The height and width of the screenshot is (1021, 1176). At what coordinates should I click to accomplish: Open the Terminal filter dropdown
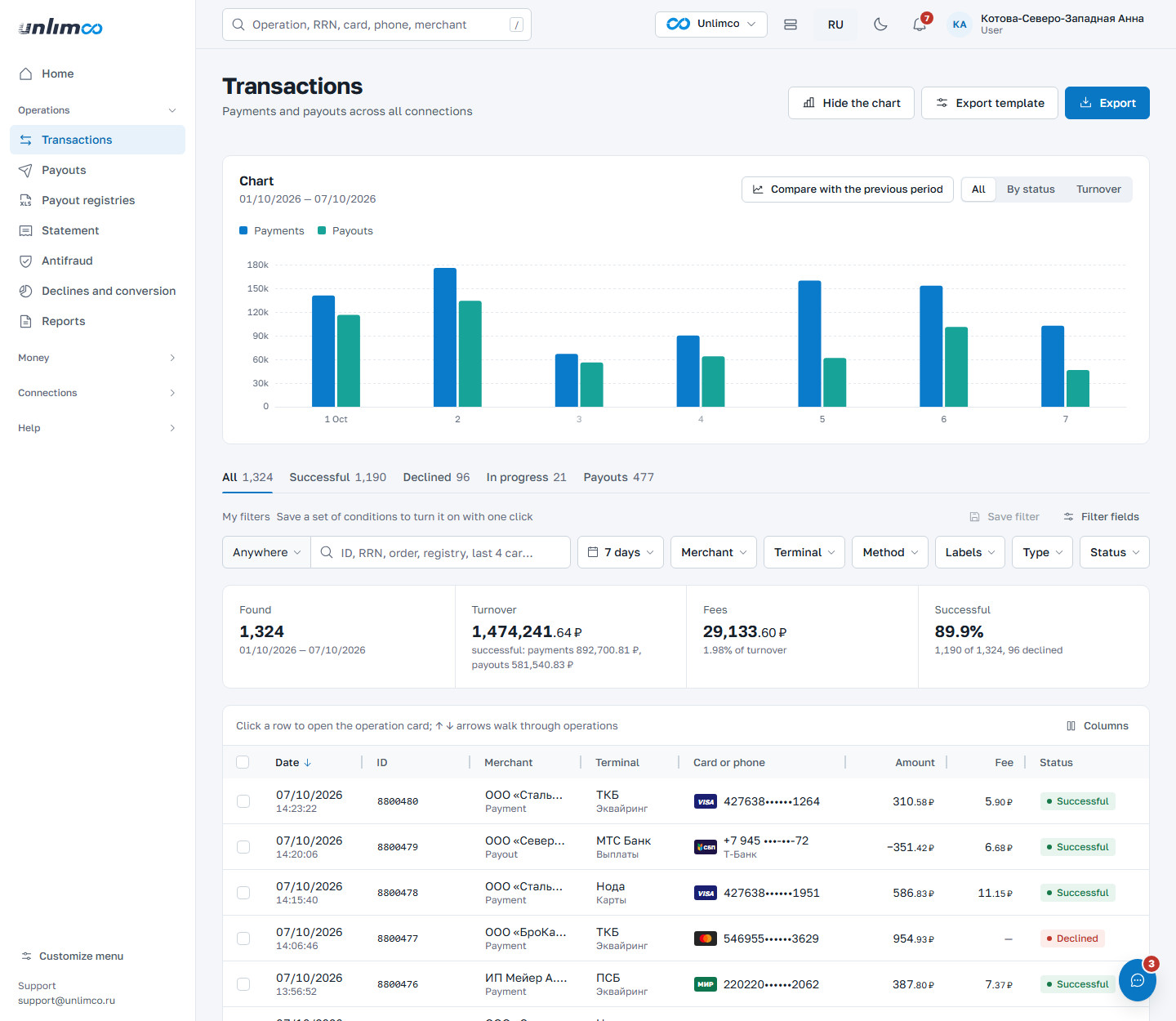[x=804, y=552]
